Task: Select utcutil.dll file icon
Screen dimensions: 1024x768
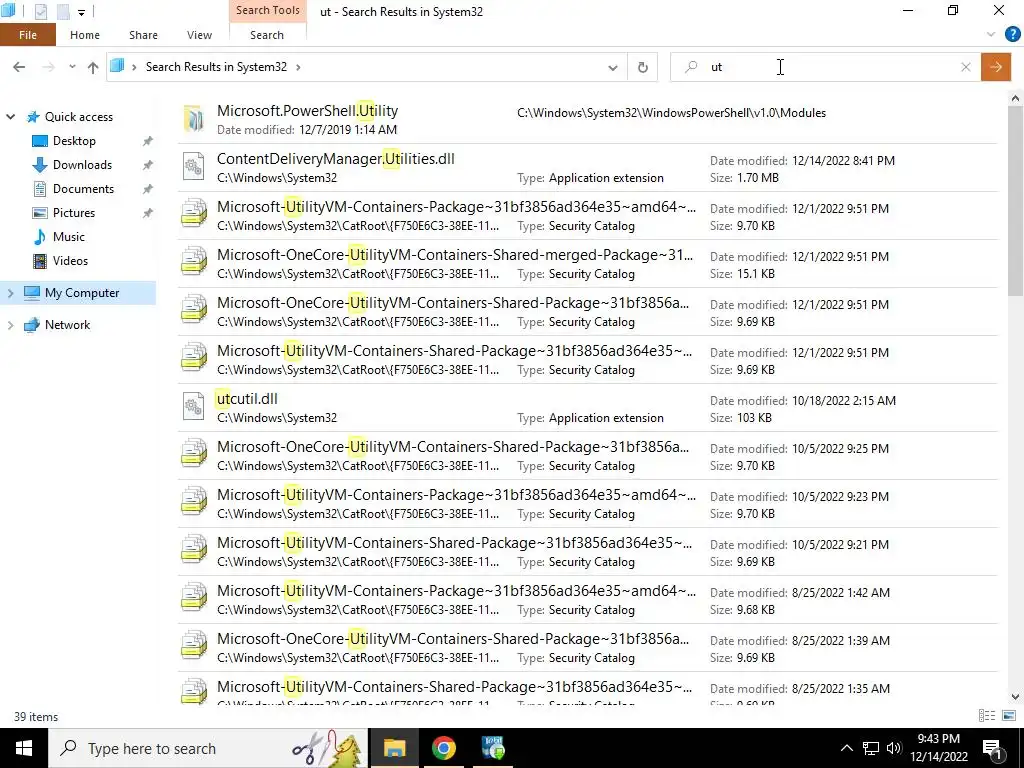Action: [x=193, y=407]
